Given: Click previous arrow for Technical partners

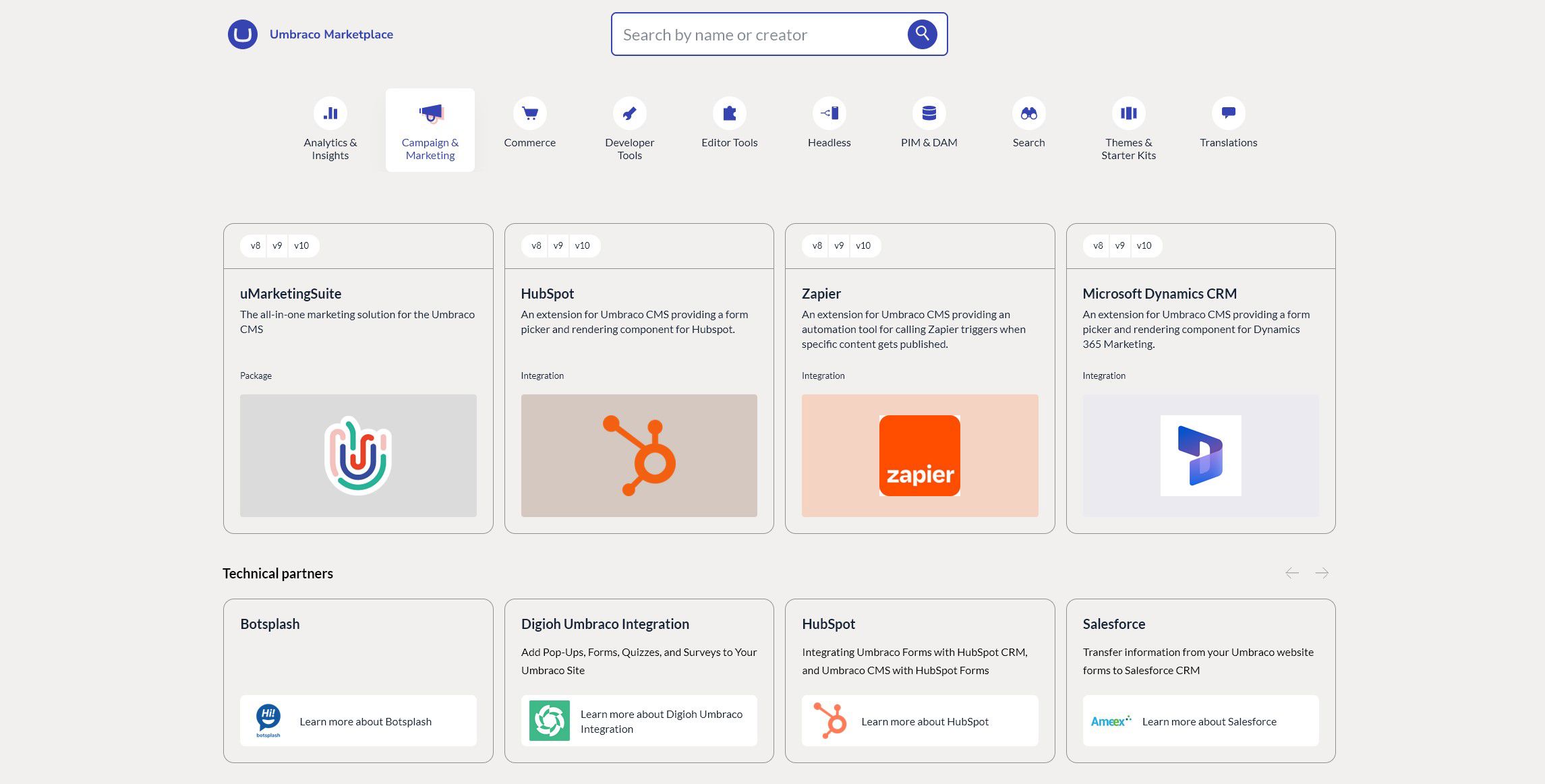Looking at the screenshot, I should (1291, 573).
